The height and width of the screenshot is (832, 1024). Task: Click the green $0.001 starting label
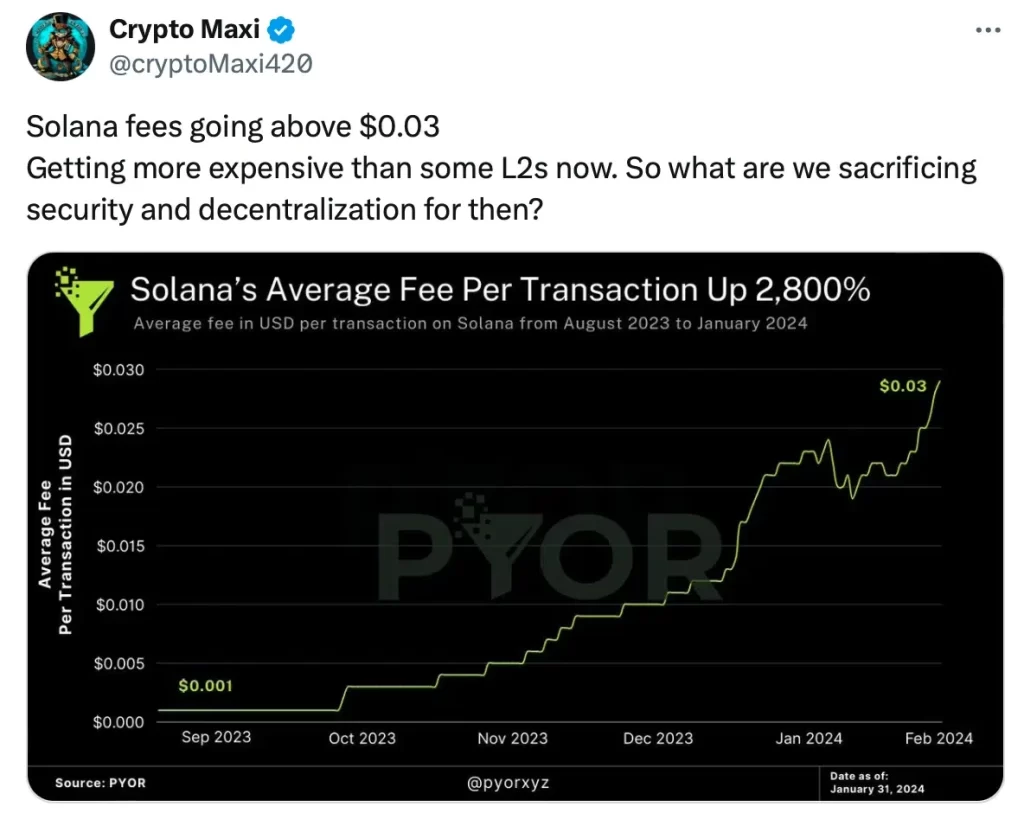point(205,686)
